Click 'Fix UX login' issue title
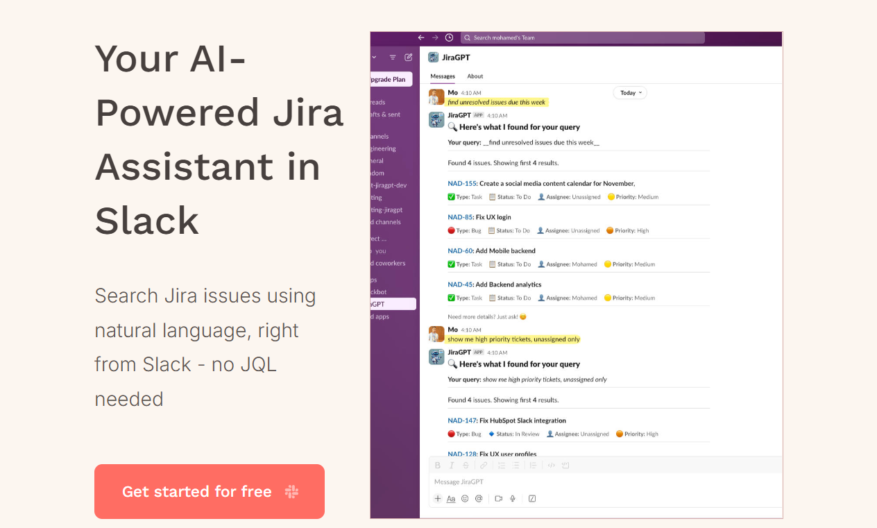The image size is (877, 528). pos(493,217)
